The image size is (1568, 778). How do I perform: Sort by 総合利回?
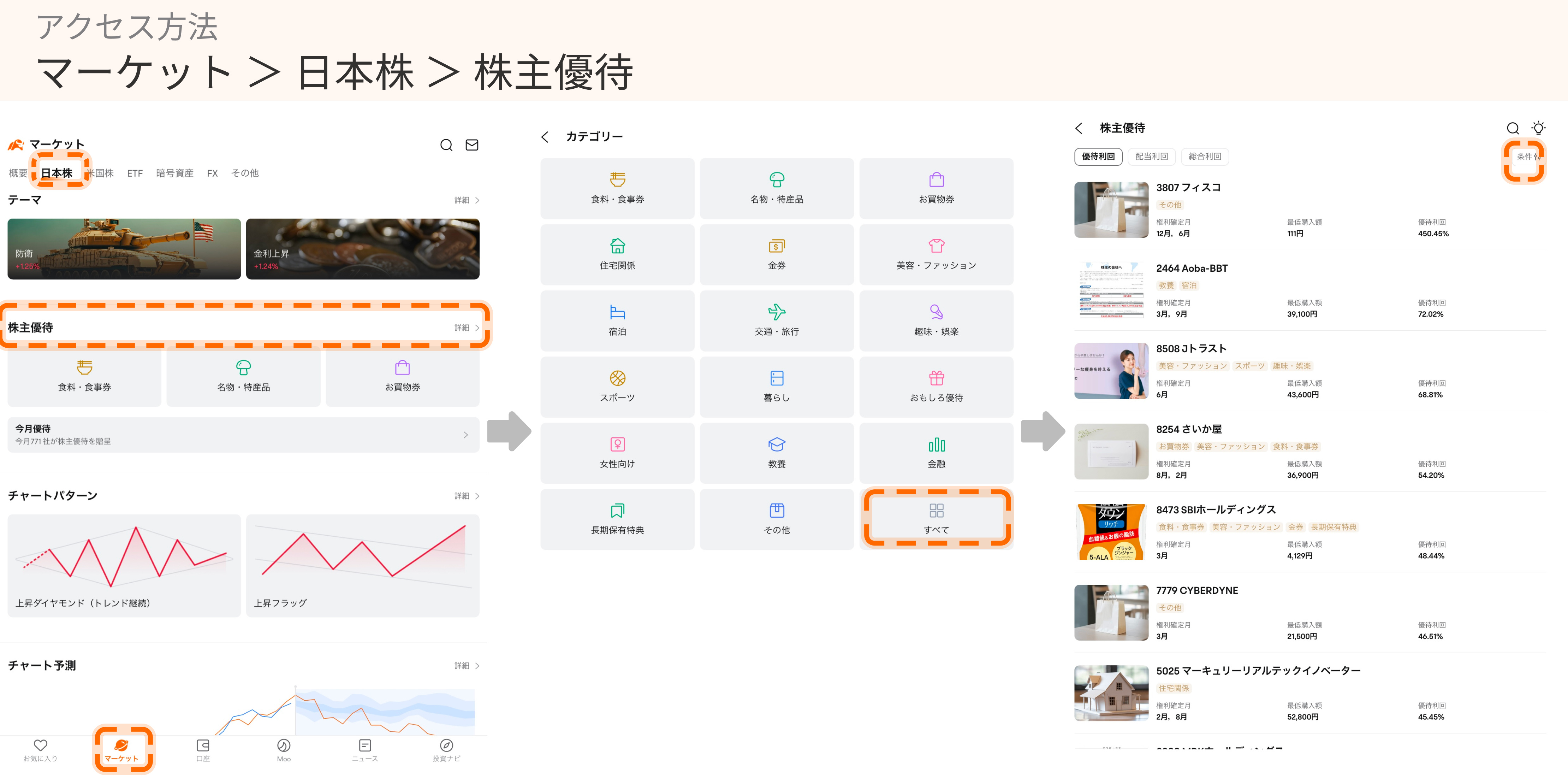(x=1205, y=157)
